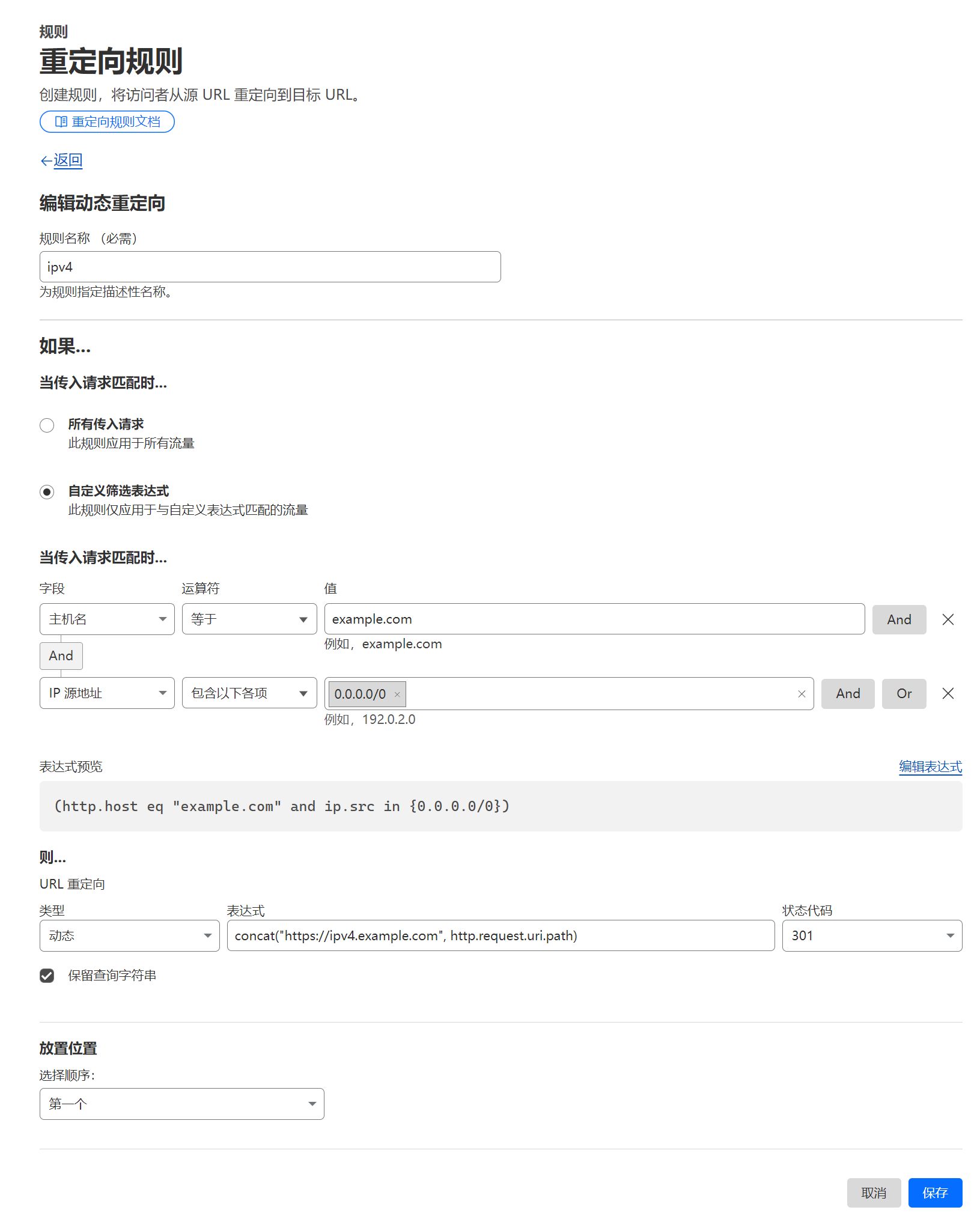
Task: Cancel editing with 取消 button
Action: (x=873, y=1193)
